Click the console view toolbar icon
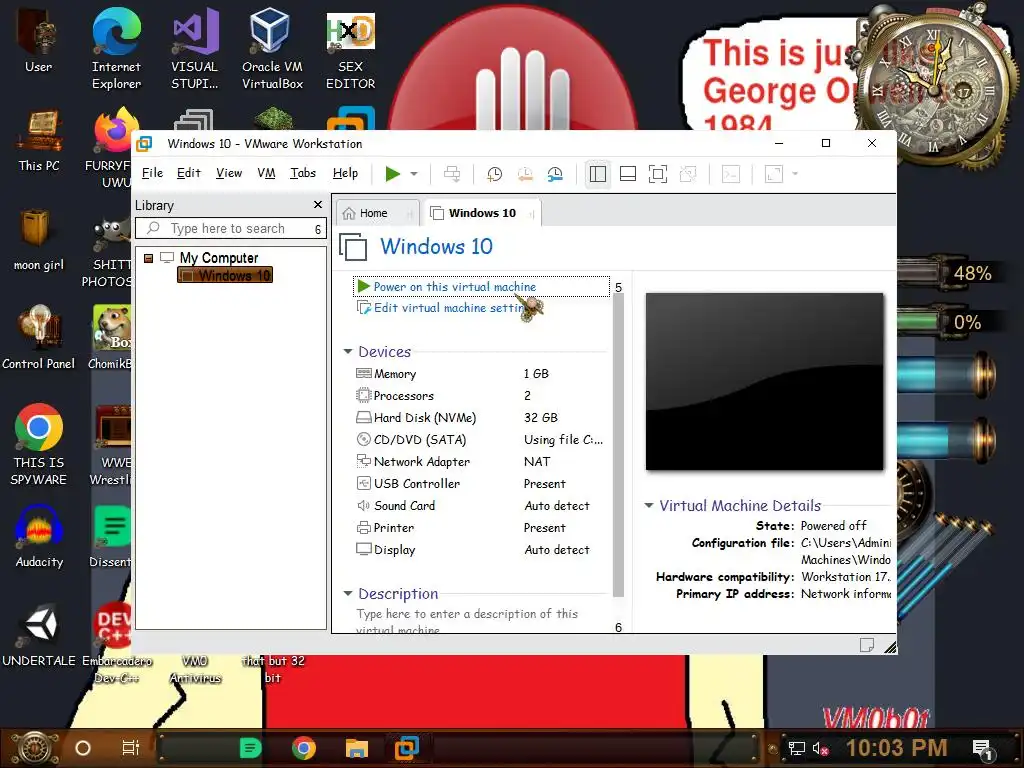 731,174
